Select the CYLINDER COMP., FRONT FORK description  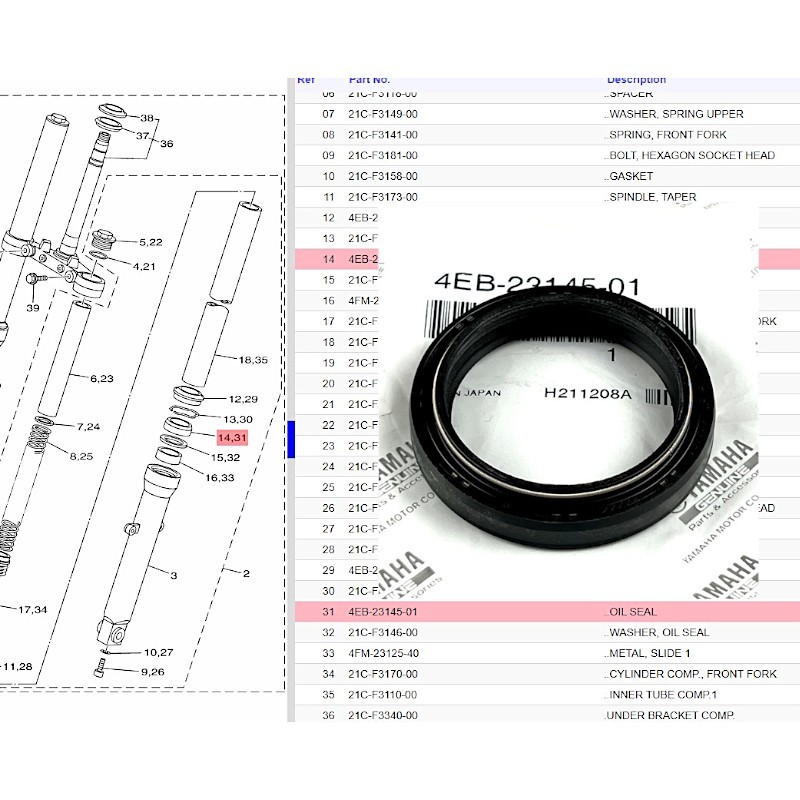tap(690, 674)
